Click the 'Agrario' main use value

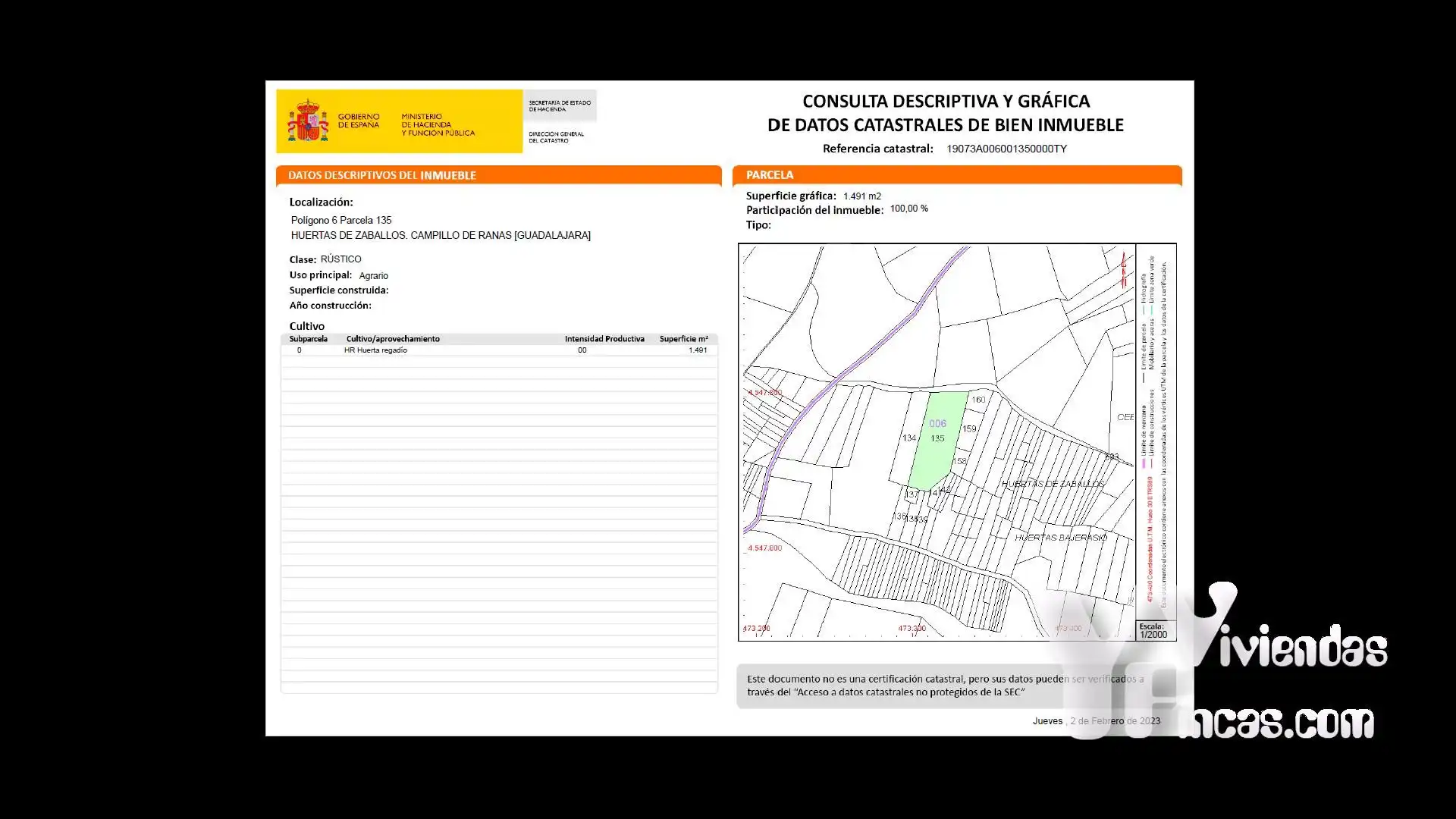coord(374,276)
